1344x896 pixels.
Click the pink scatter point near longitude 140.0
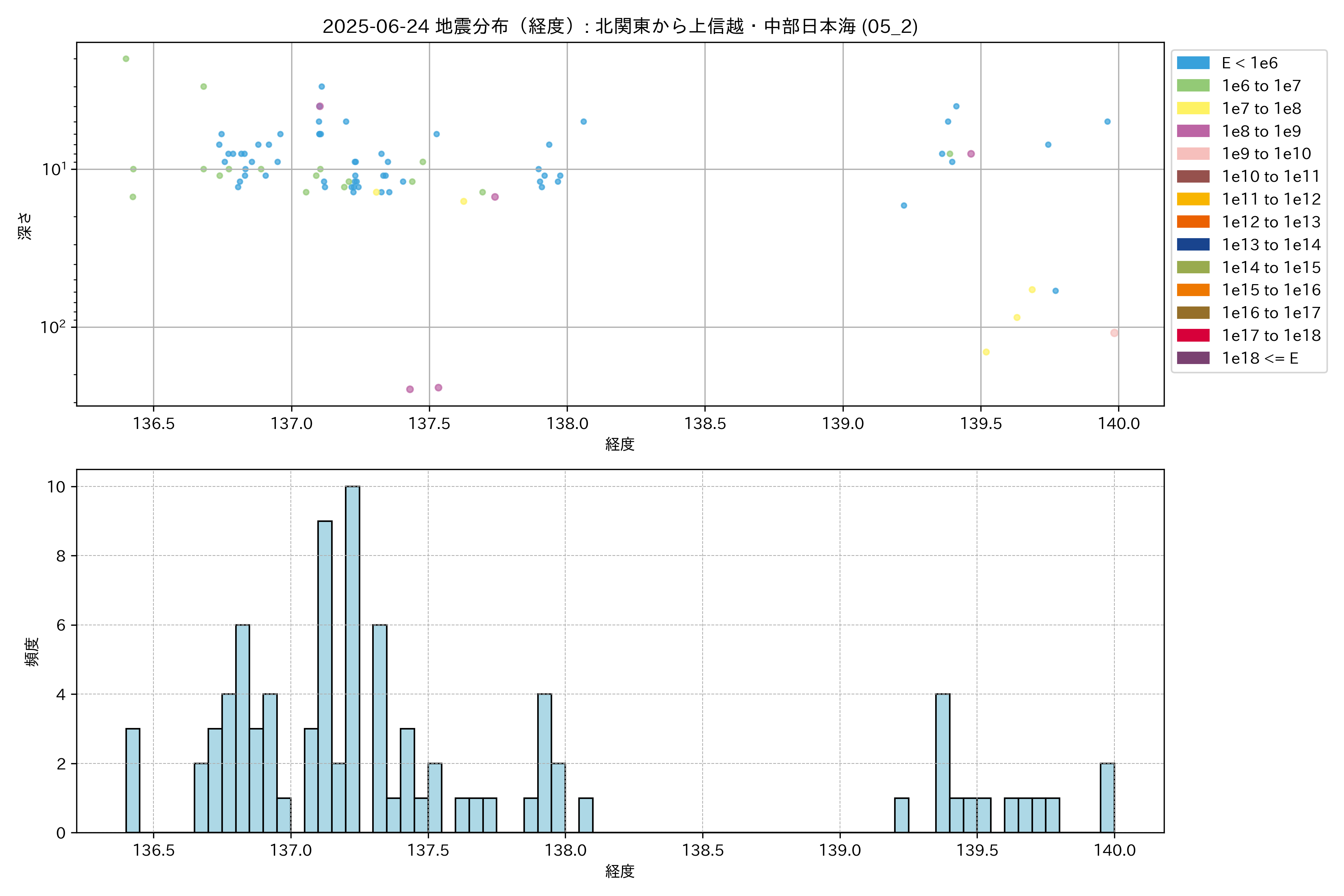[1114, 333]
